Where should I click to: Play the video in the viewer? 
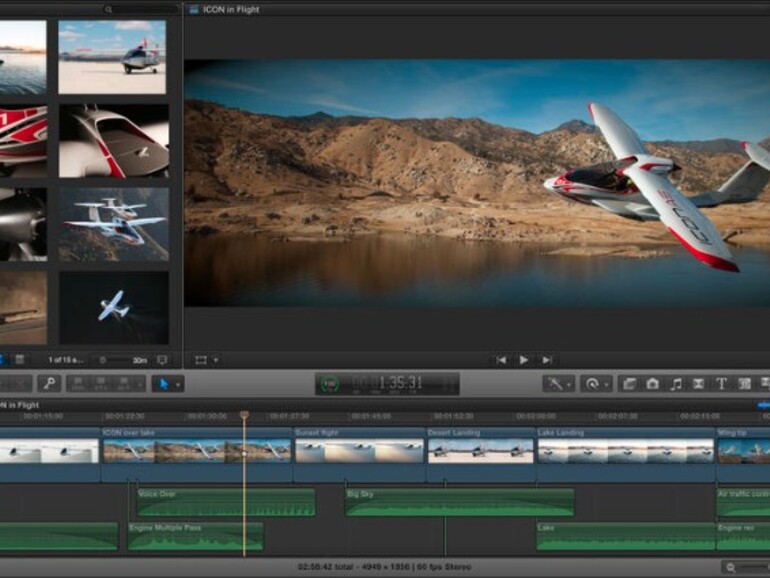(523, 360)
